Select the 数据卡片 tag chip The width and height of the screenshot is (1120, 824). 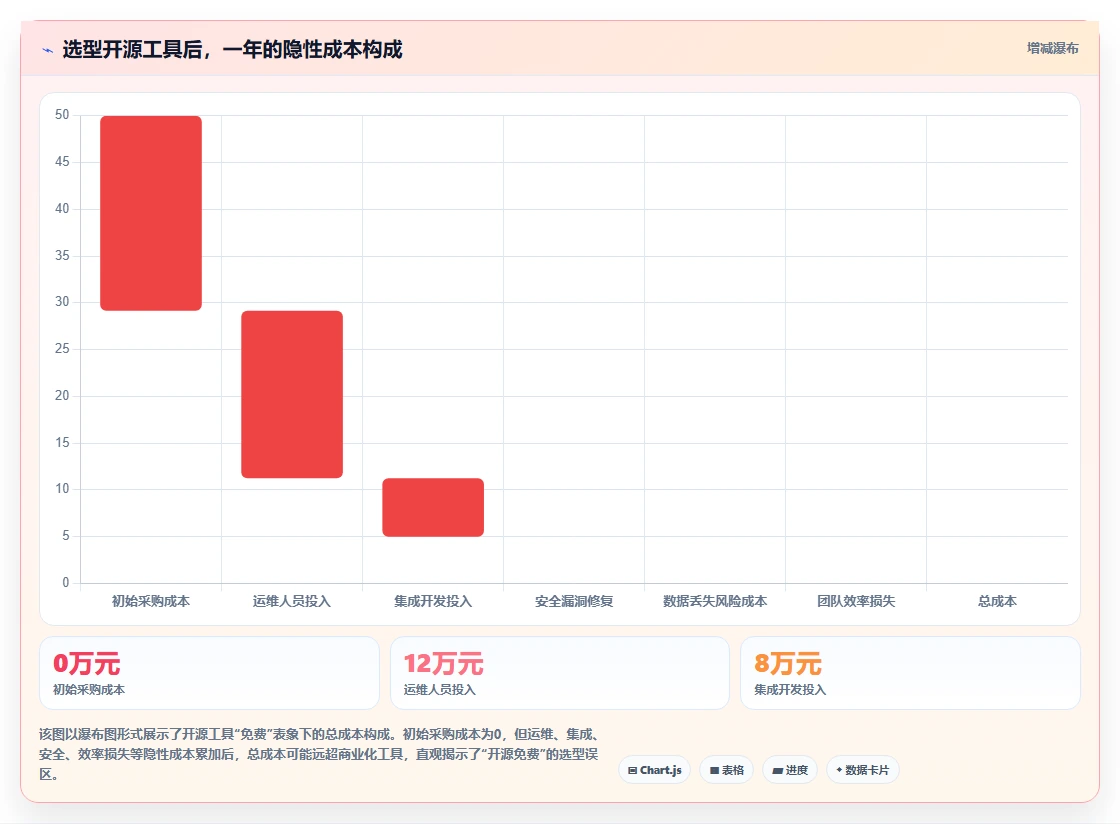tap(863, 770)
